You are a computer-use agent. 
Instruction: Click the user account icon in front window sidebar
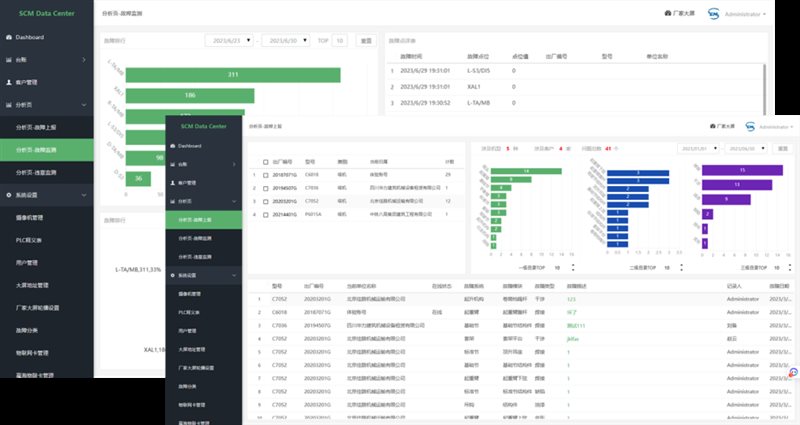tap(172, 183)
